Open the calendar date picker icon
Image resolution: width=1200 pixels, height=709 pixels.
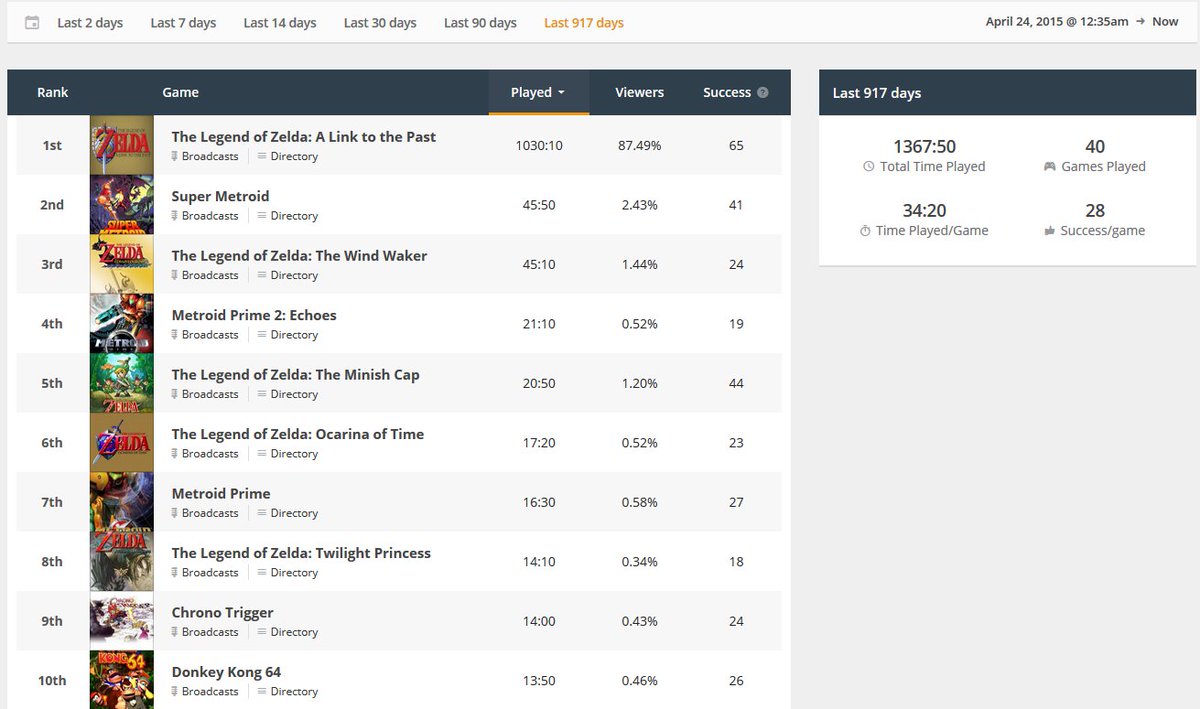click(x=32, y=22)
